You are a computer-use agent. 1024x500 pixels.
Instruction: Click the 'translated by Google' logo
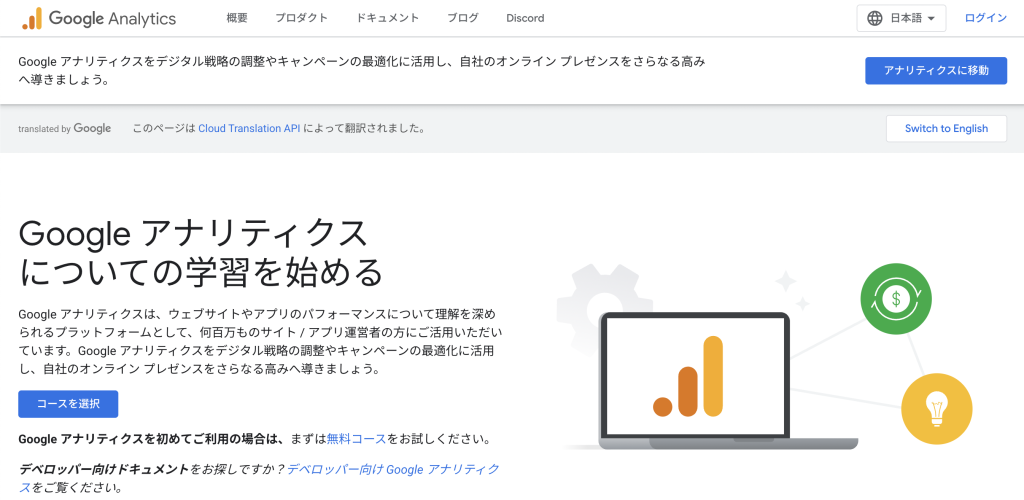click(x=64, y=128)
